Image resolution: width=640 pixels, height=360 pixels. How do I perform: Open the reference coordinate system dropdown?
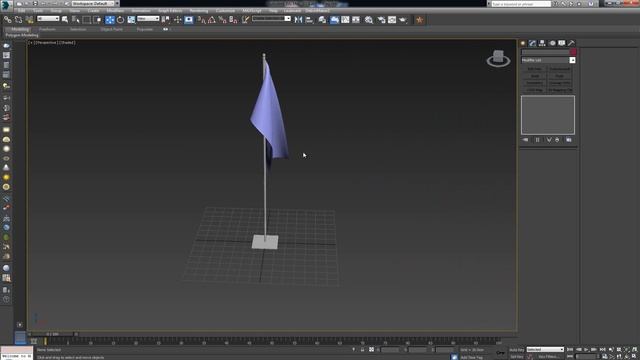point(148,19)
